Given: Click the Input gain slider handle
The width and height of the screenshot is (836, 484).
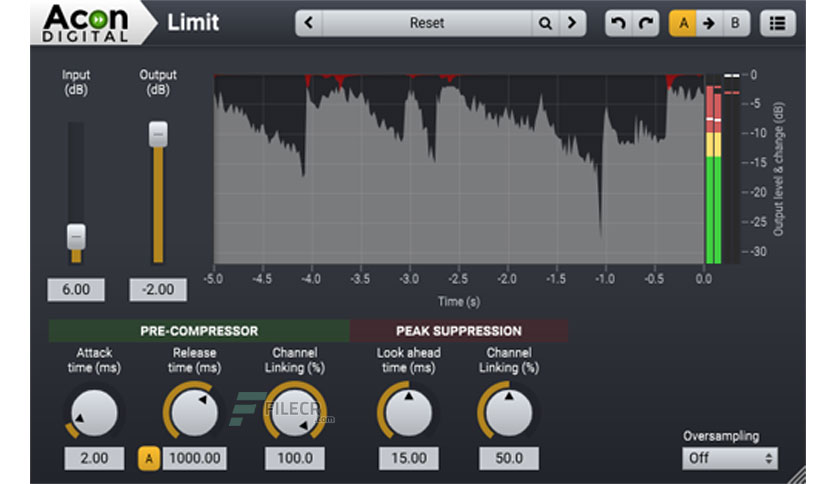Looking at the screenshot, I should point(76,237).
